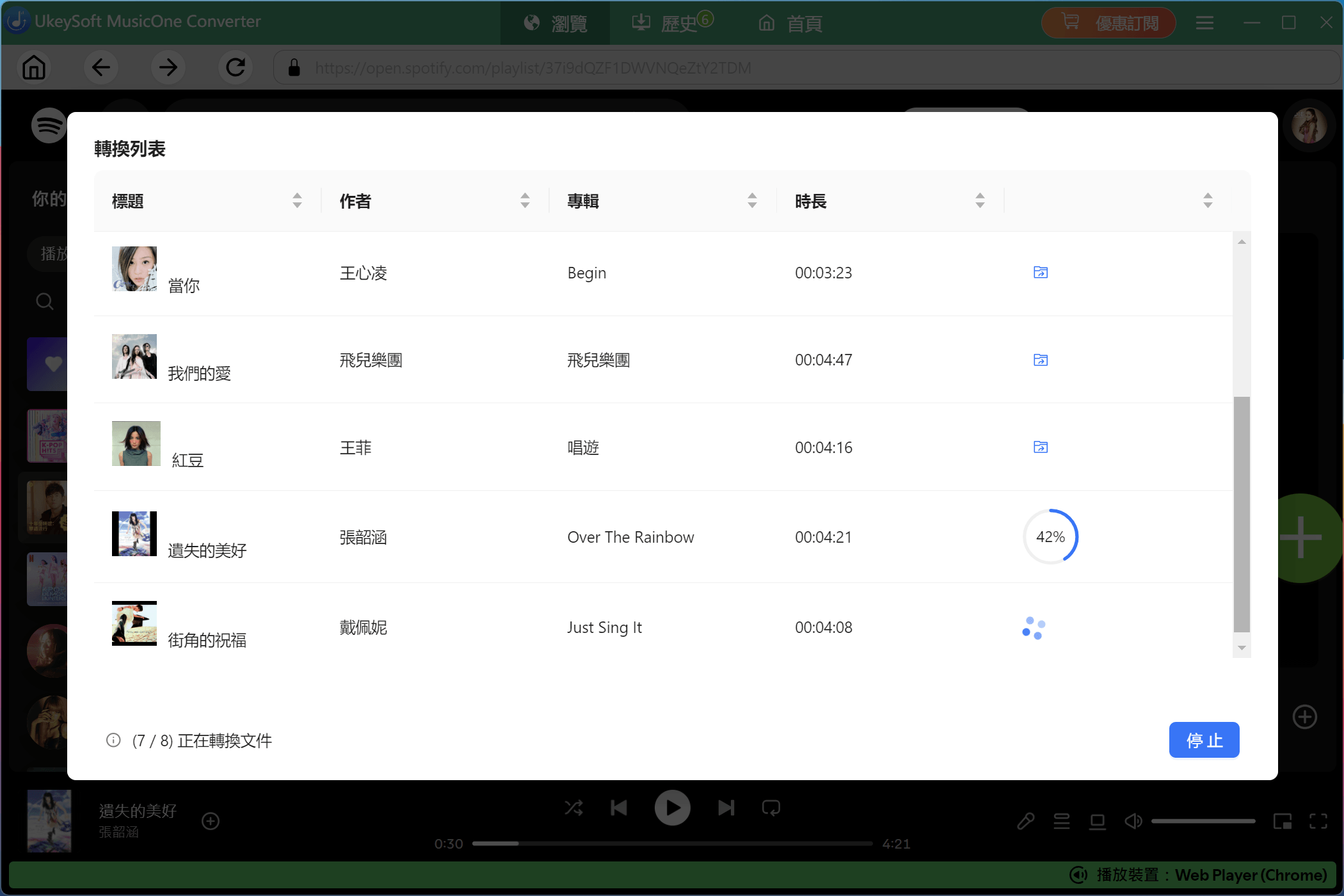Image resolution: width=1344 pixels, height=896 pixels.
Task: Click the reload page icon in browser bar
Action: tap(236, 67)
